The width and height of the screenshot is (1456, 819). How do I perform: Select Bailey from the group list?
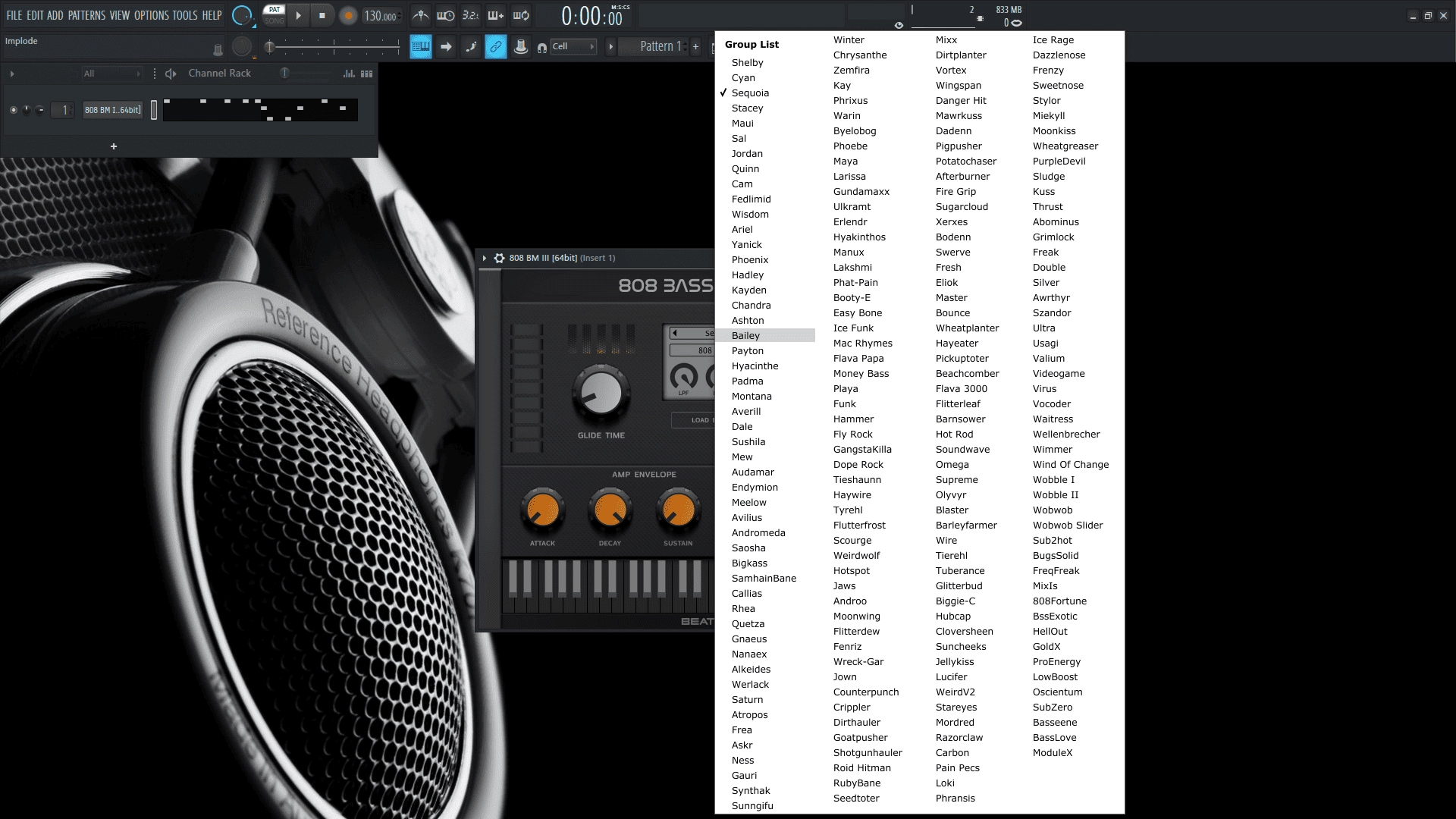[x=766, y=335]
